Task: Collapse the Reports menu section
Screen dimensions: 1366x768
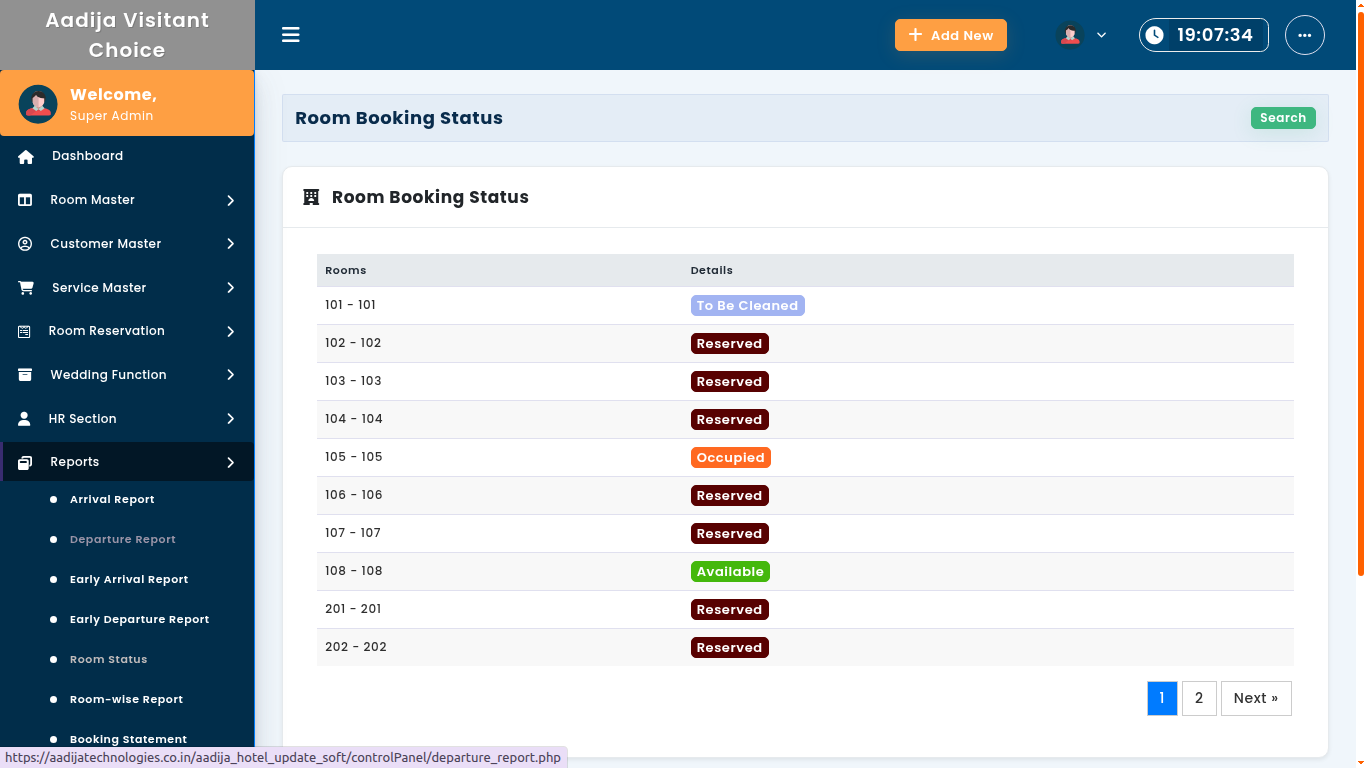Action: click(230, 462)
